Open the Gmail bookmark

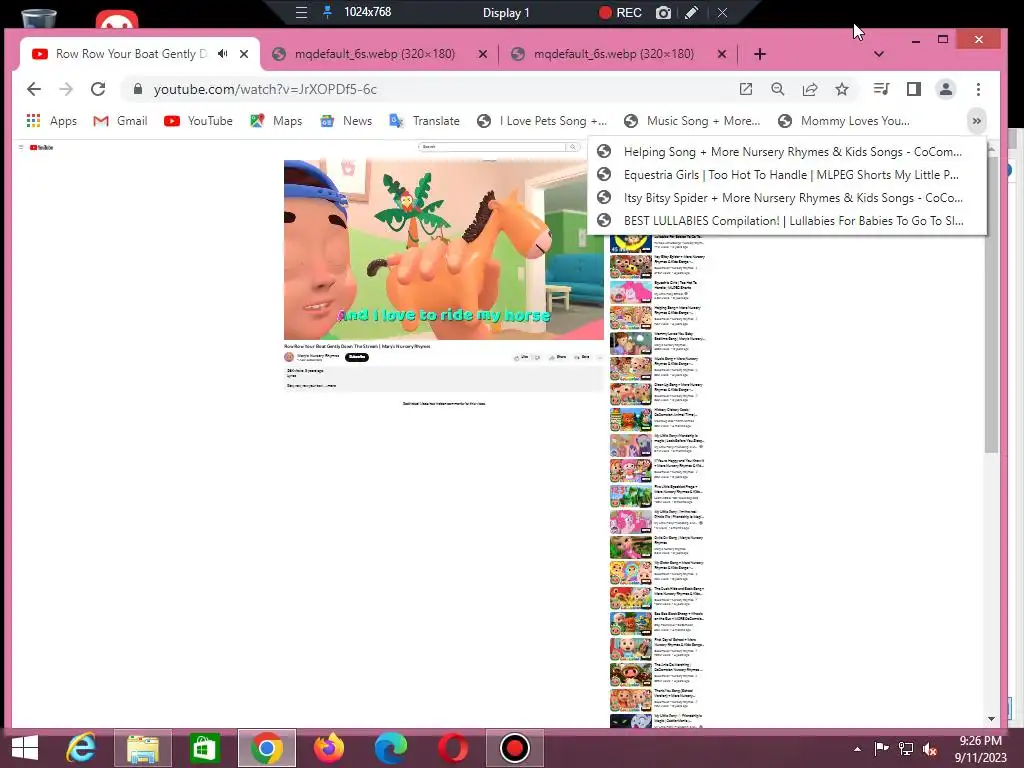[120, 121]
